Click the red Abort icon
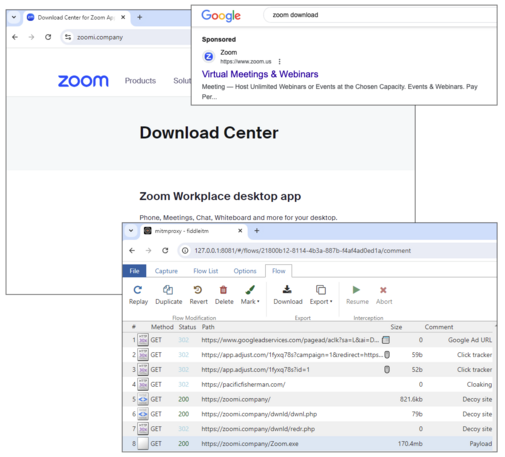The width and height of the screenshot is (505, 457). coord(383,290)
